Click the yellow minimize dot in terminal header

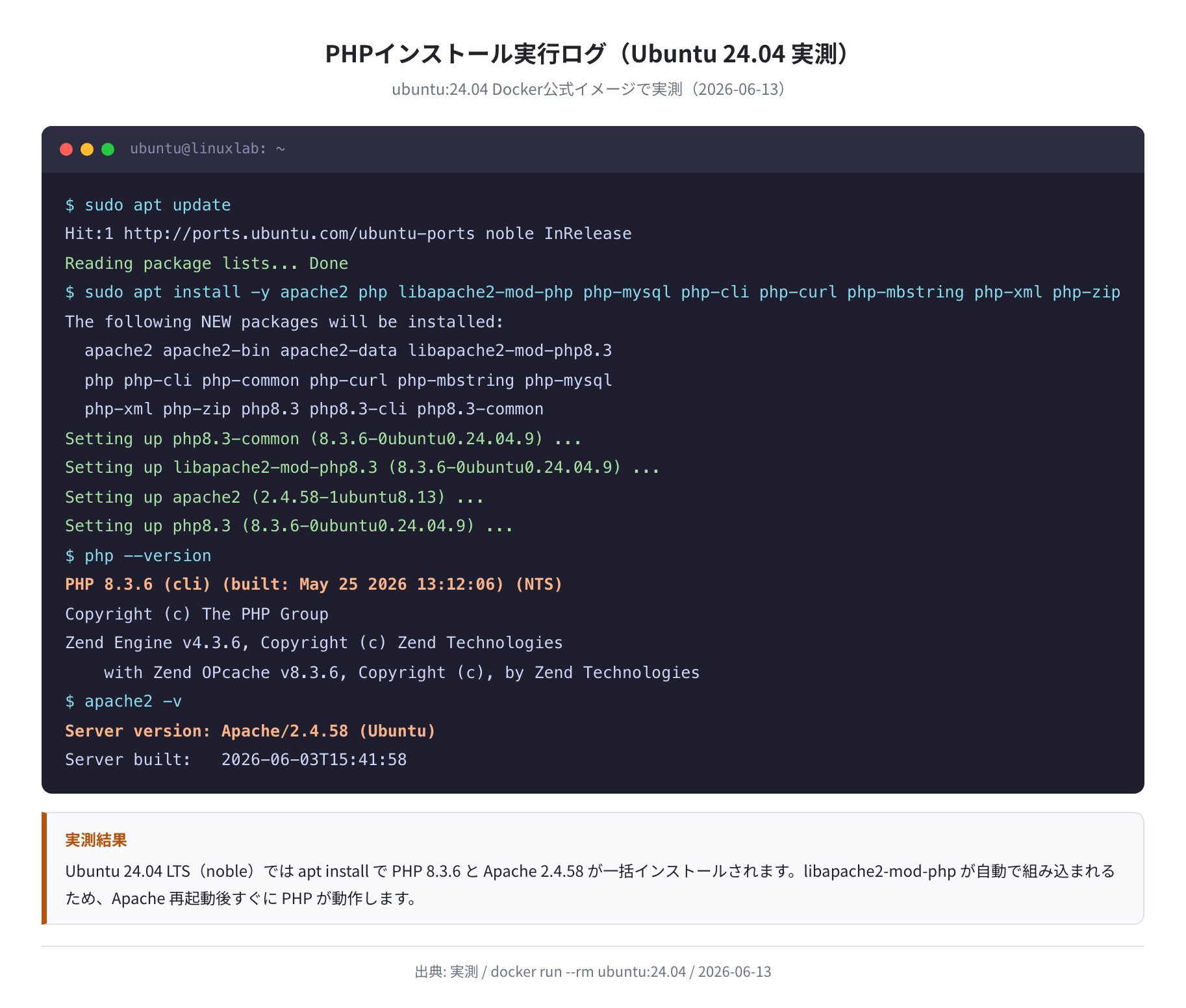click(x=87, y=149)
